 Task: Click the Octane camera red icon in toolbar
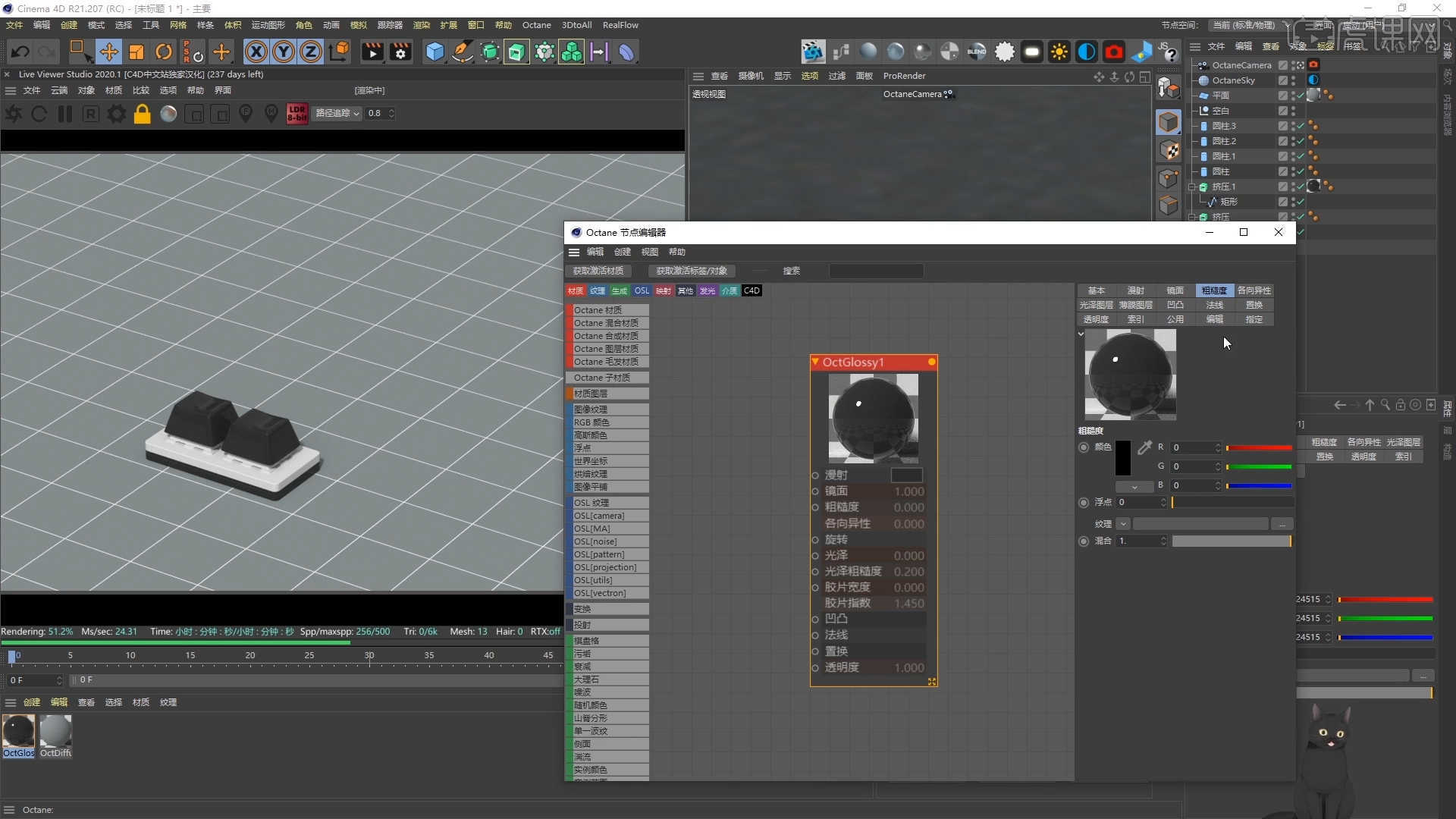(x=1114, y=52)
